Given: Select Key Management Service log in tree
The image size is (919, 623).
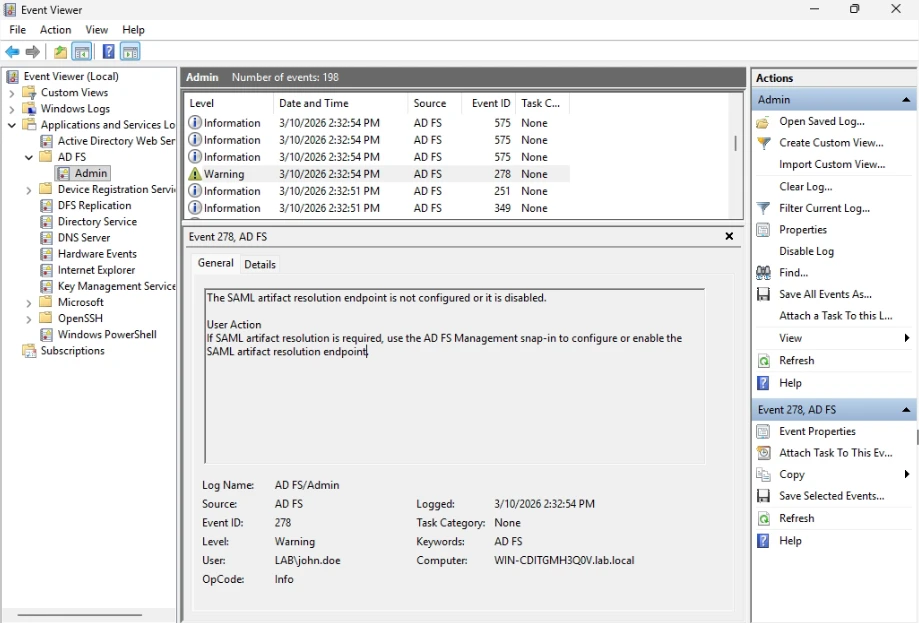Looking at the screenshot, I should [116, 287].
